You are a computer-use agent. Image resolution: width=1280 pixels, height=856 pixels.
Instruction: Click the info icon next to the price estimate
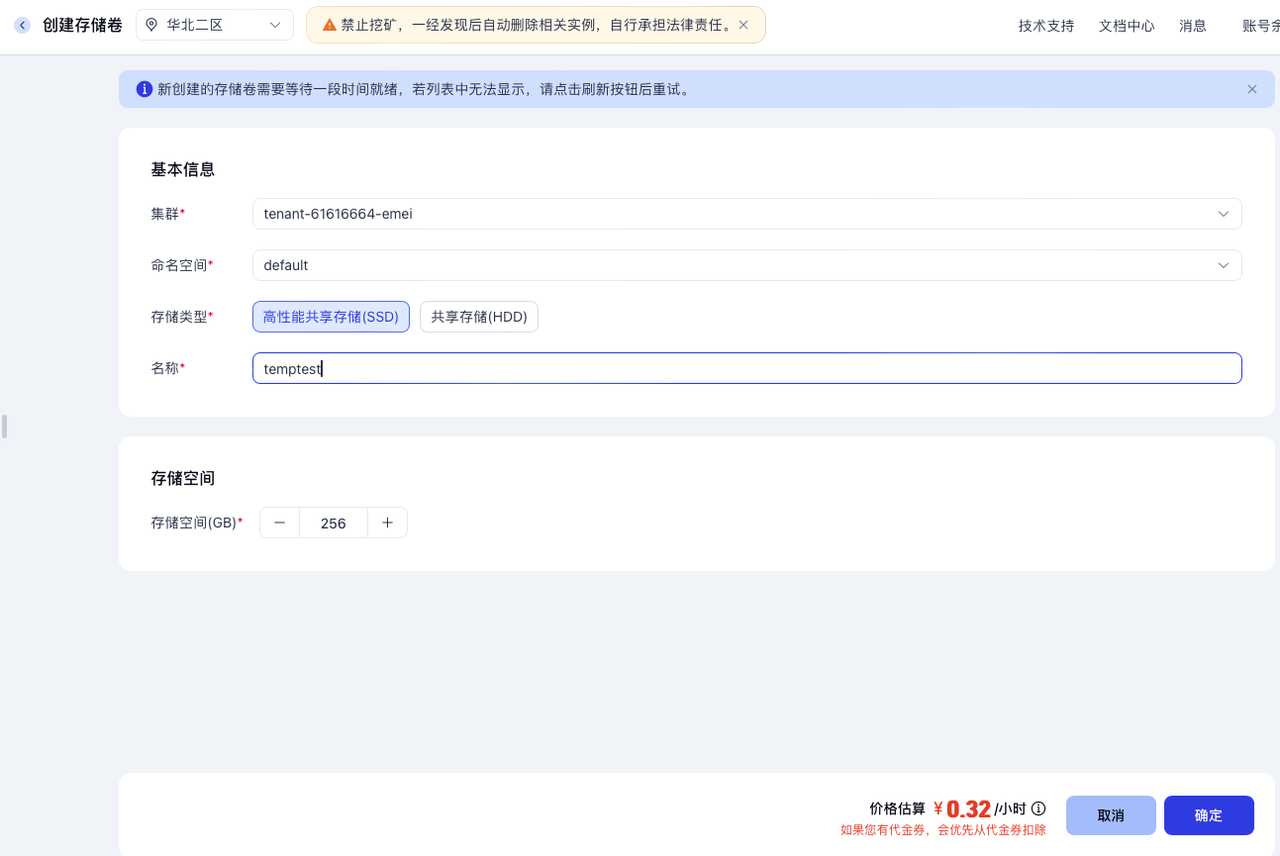pyautogui.click(x=1037, y=808)
